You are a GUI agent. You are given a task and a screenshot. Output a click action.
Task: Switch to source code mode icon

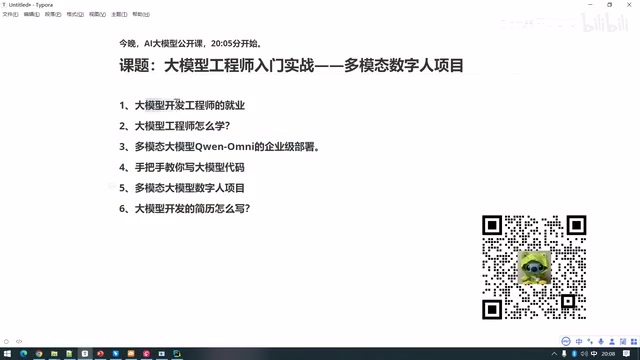19,342
